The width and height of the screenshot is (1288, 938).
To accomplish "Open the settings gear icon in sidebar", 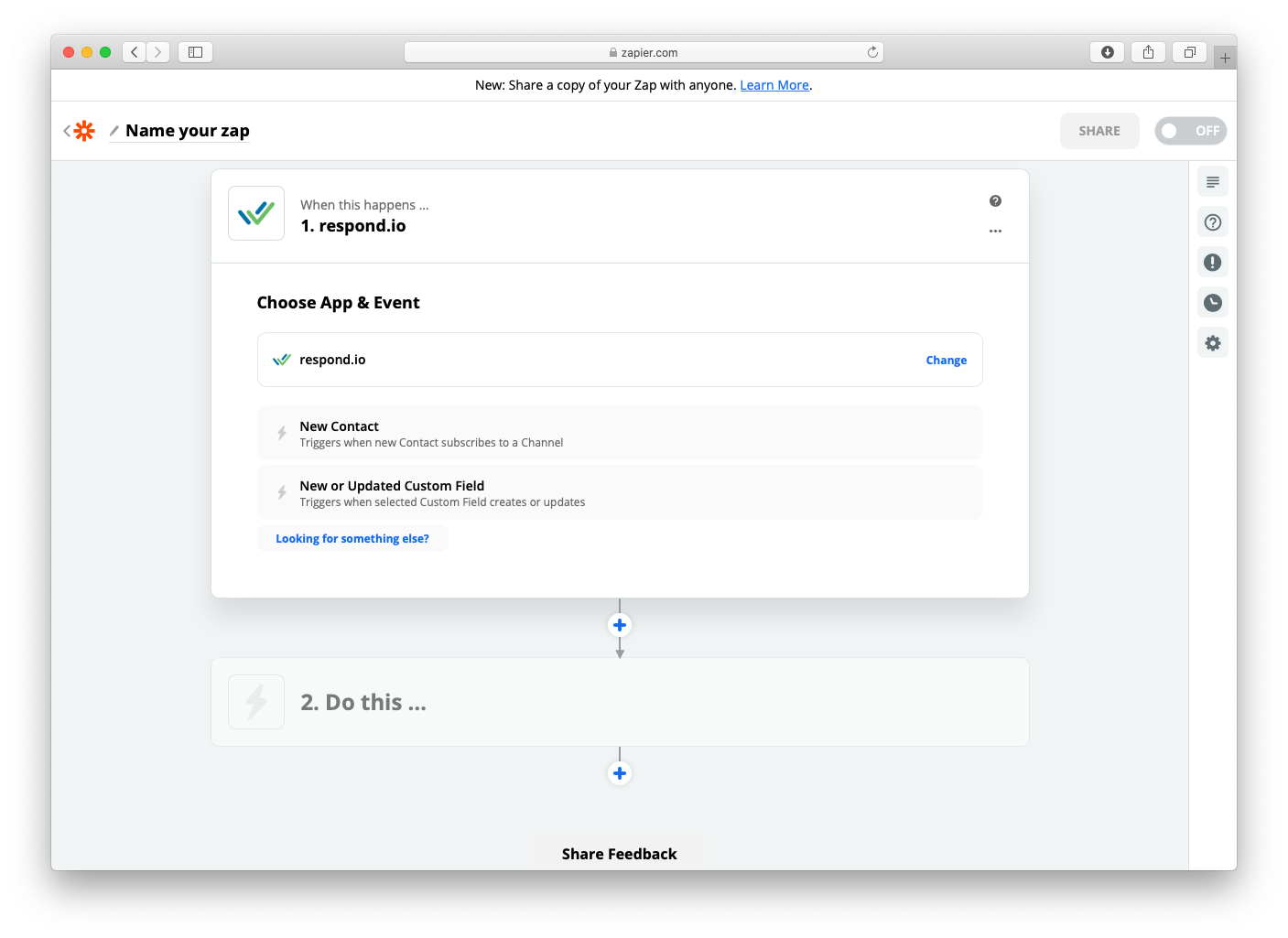I will pos(1213,343).
